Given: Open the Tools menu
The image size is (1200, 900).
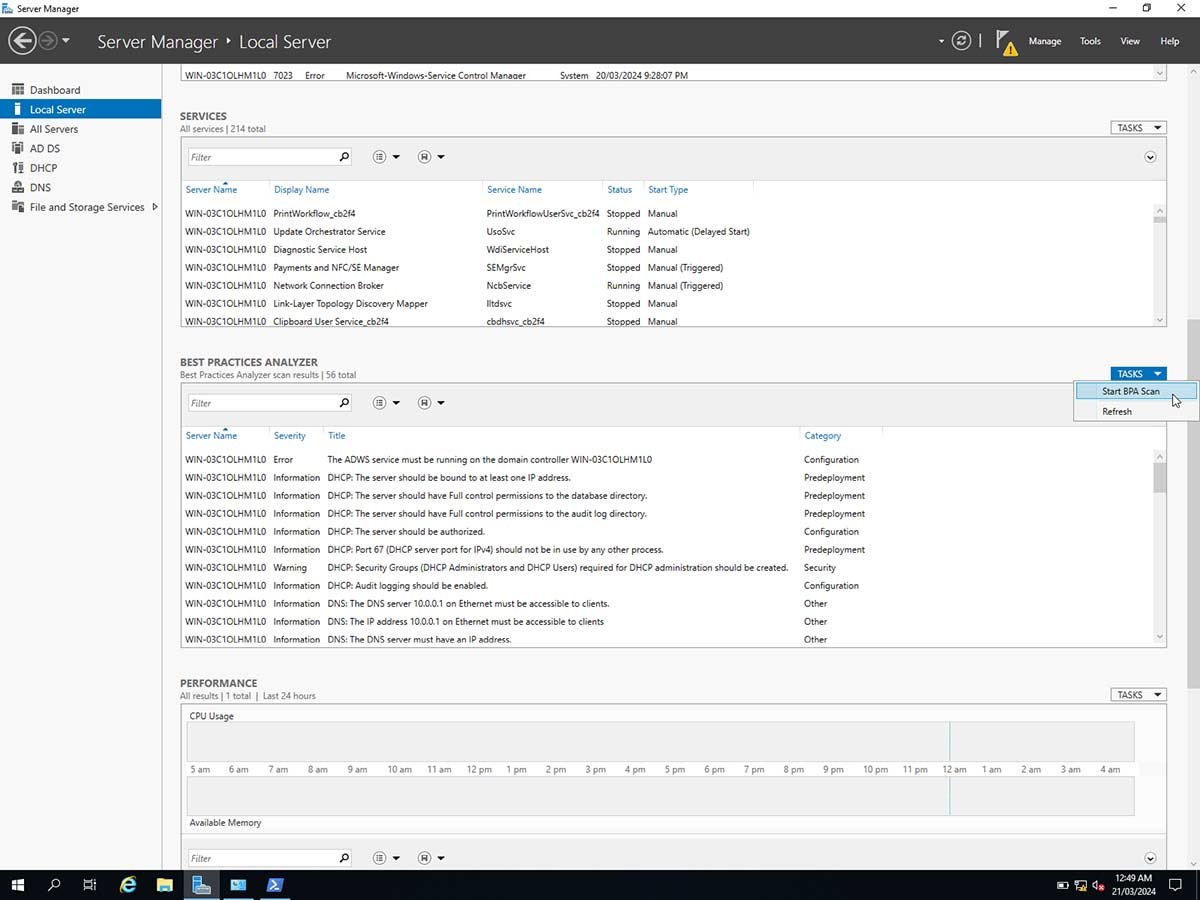Looking at the screenshot, I should [1090, 41].
